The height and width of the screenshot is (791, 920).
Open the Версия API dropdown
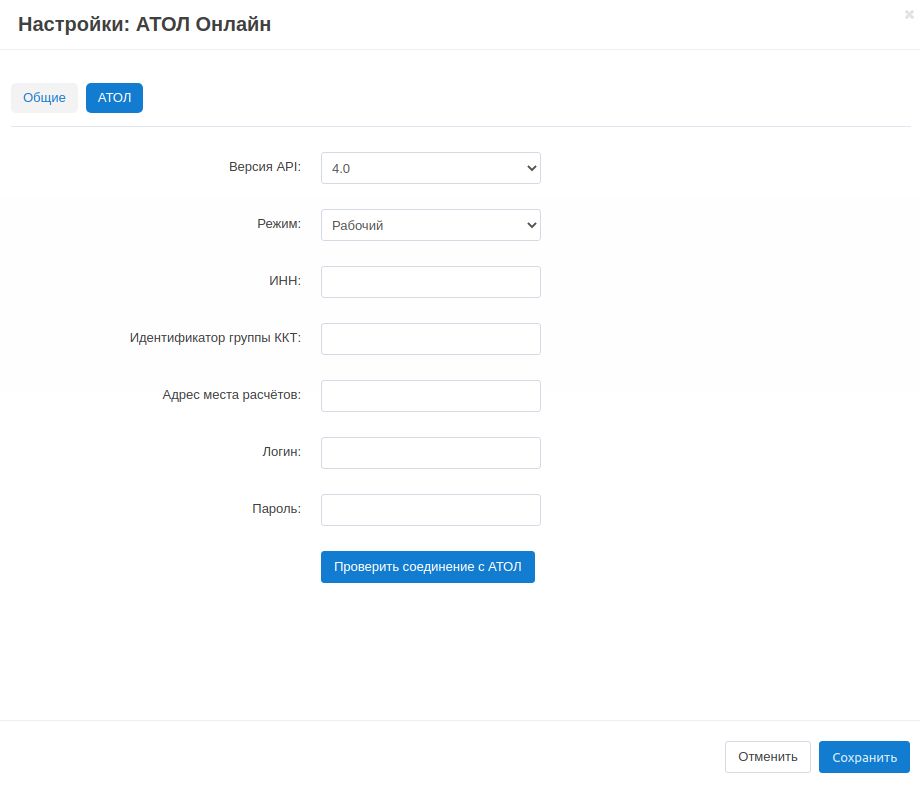(430, 168)
